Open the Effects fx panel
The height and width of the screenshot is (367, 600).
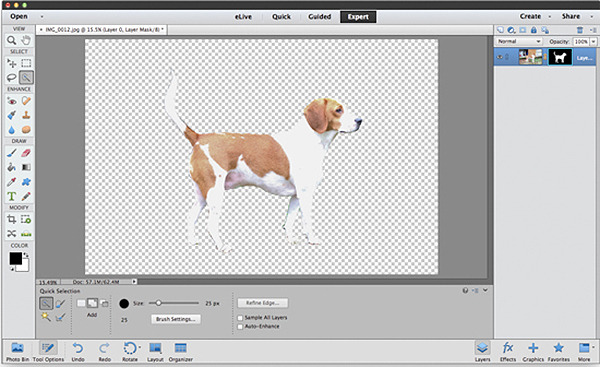(508, 351)
